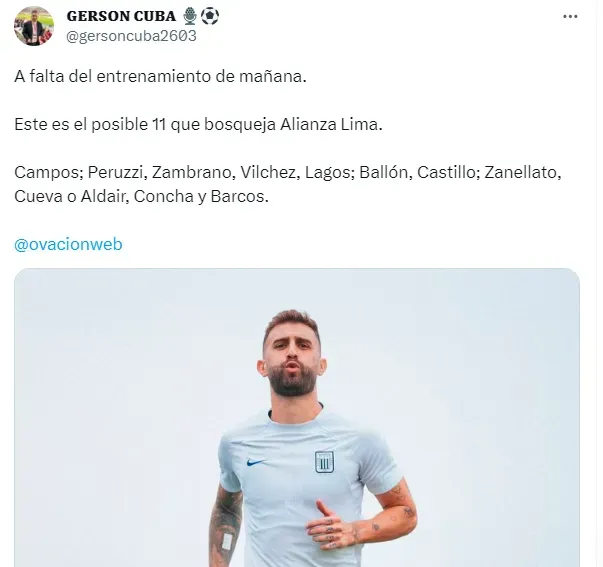The image size is (603, 567).
Task: Click the soccer ball emoji beside the name
Action: pyautogui.click(x=210, y=16)
